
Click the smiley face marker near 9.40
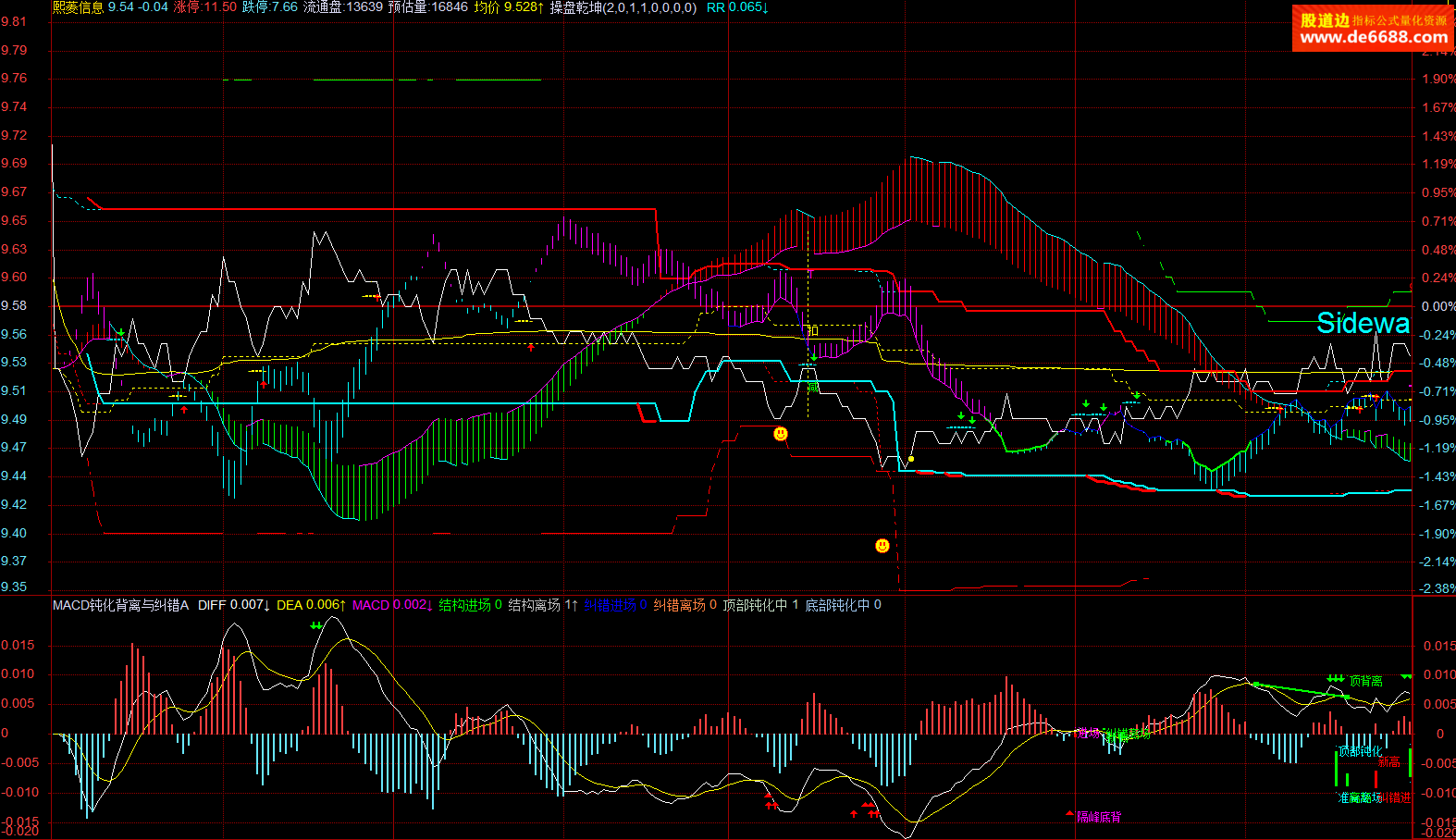(882, 546)
